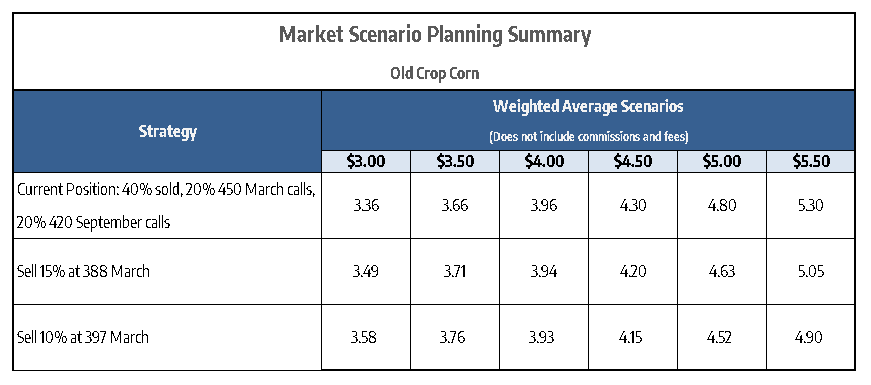
Task: Click the 4.63 value under $5.00
Action: point(722,272)
